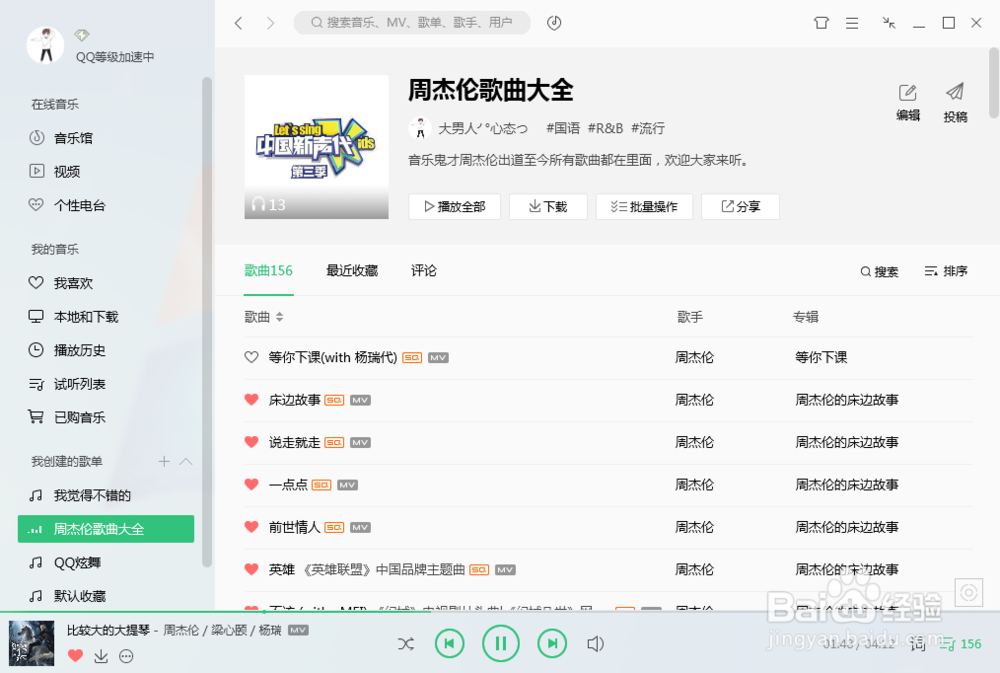Viewport: 1000px width, 673px height.
Task: Show lyrics via the 词 icon
Action: 917,645
